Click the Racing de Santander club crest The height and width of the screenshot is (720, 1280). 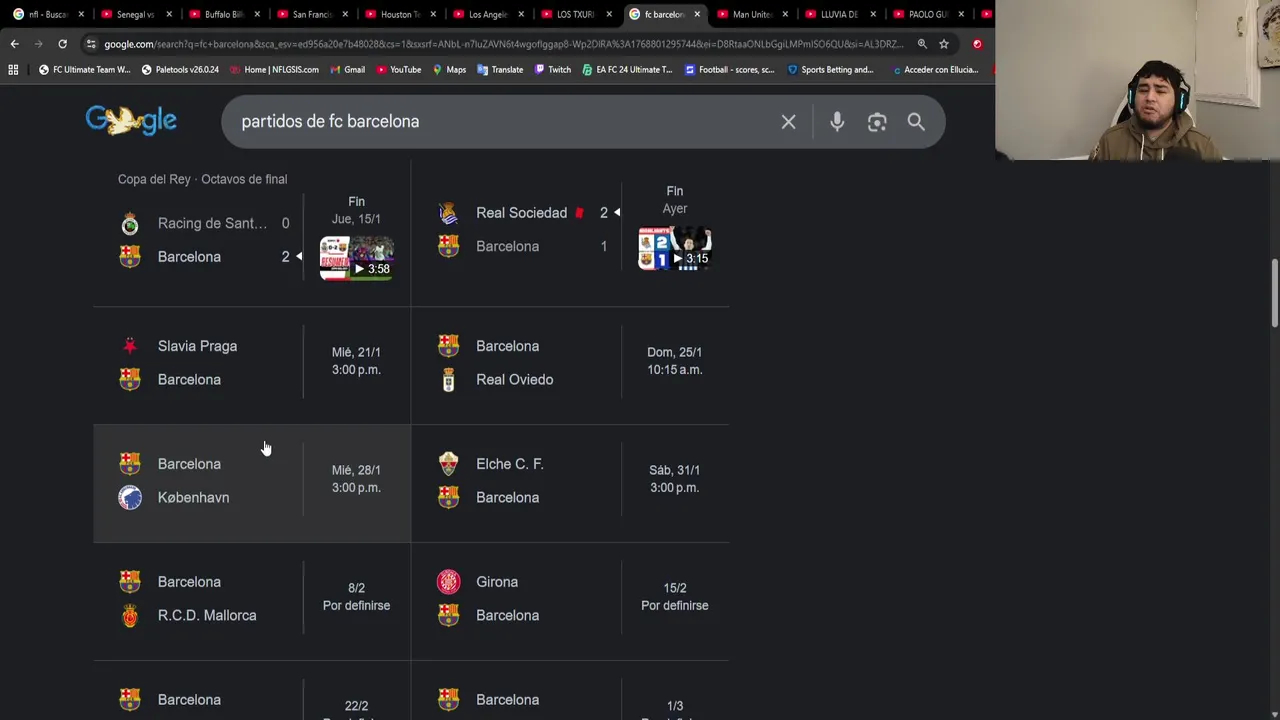[x=130, y=224]
